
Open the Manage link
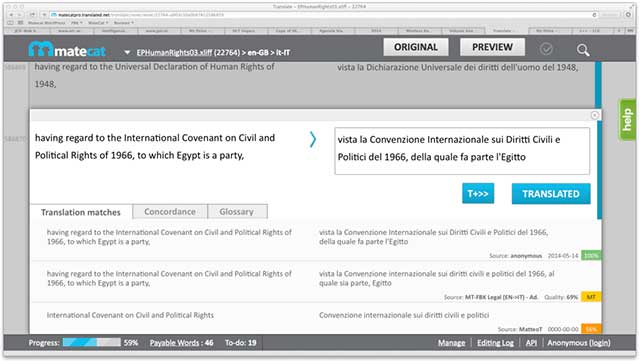(451, 343)
